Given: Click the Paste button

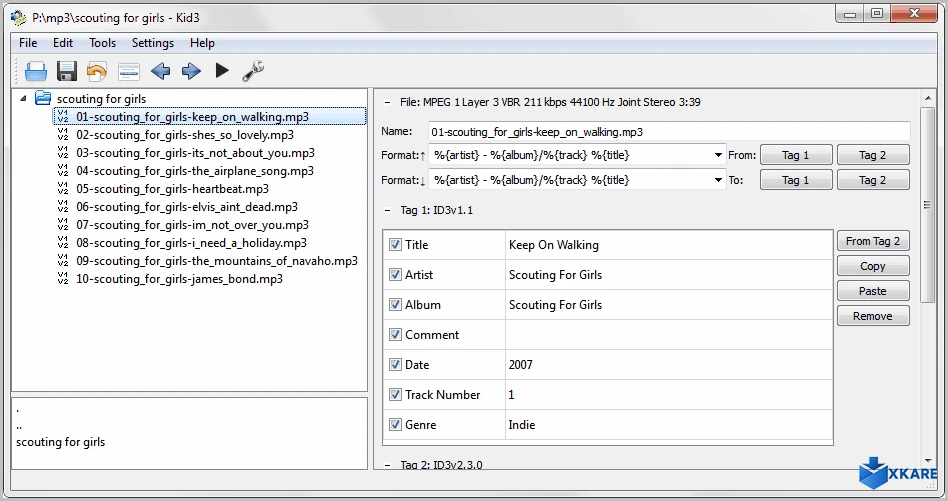Looking at the screenshot, I should point(873,291).
